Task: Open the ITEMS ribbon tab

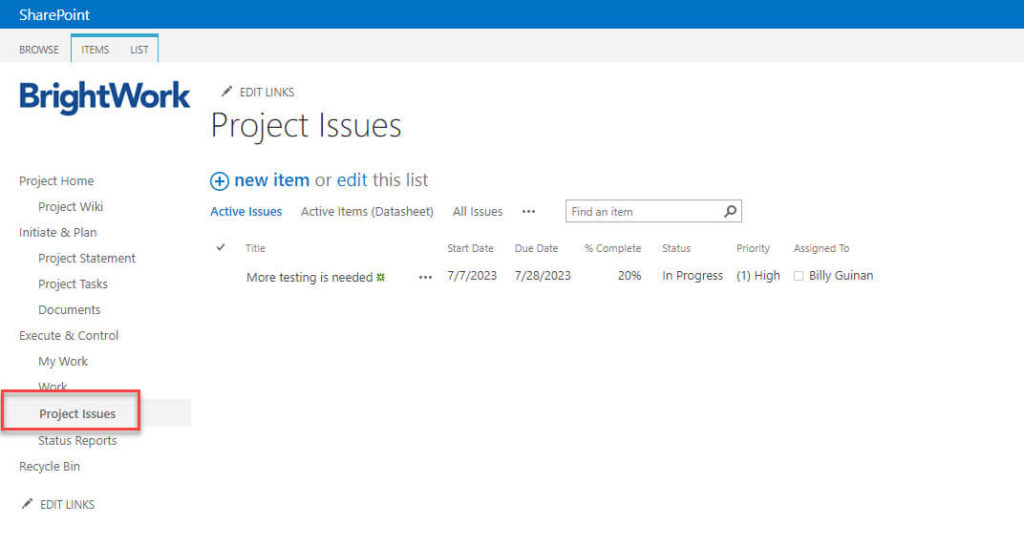Action: tap(95, 49)
